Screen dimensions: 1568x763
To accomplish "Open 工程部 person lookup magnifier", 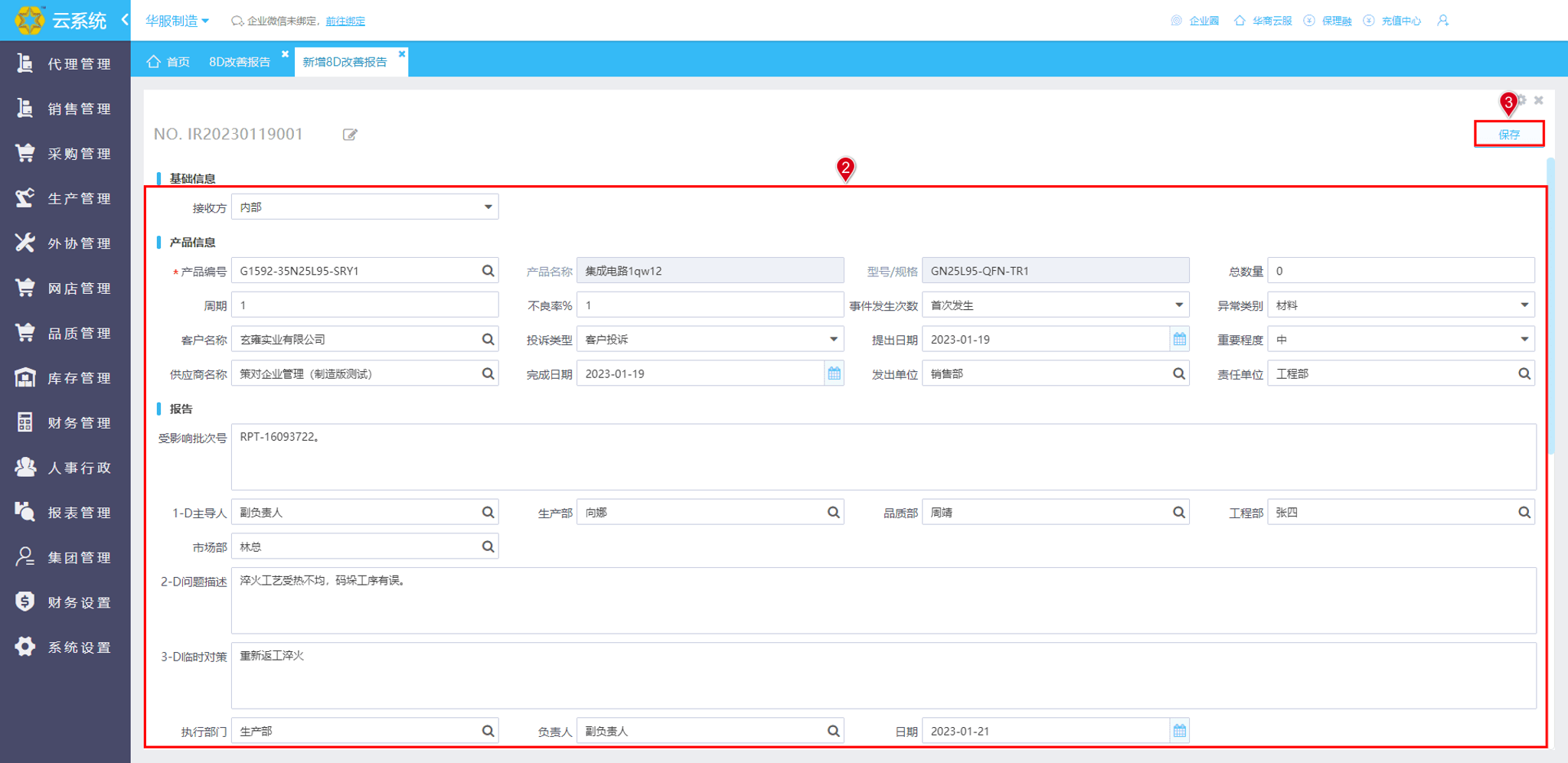I will (x=1524, y=512).
